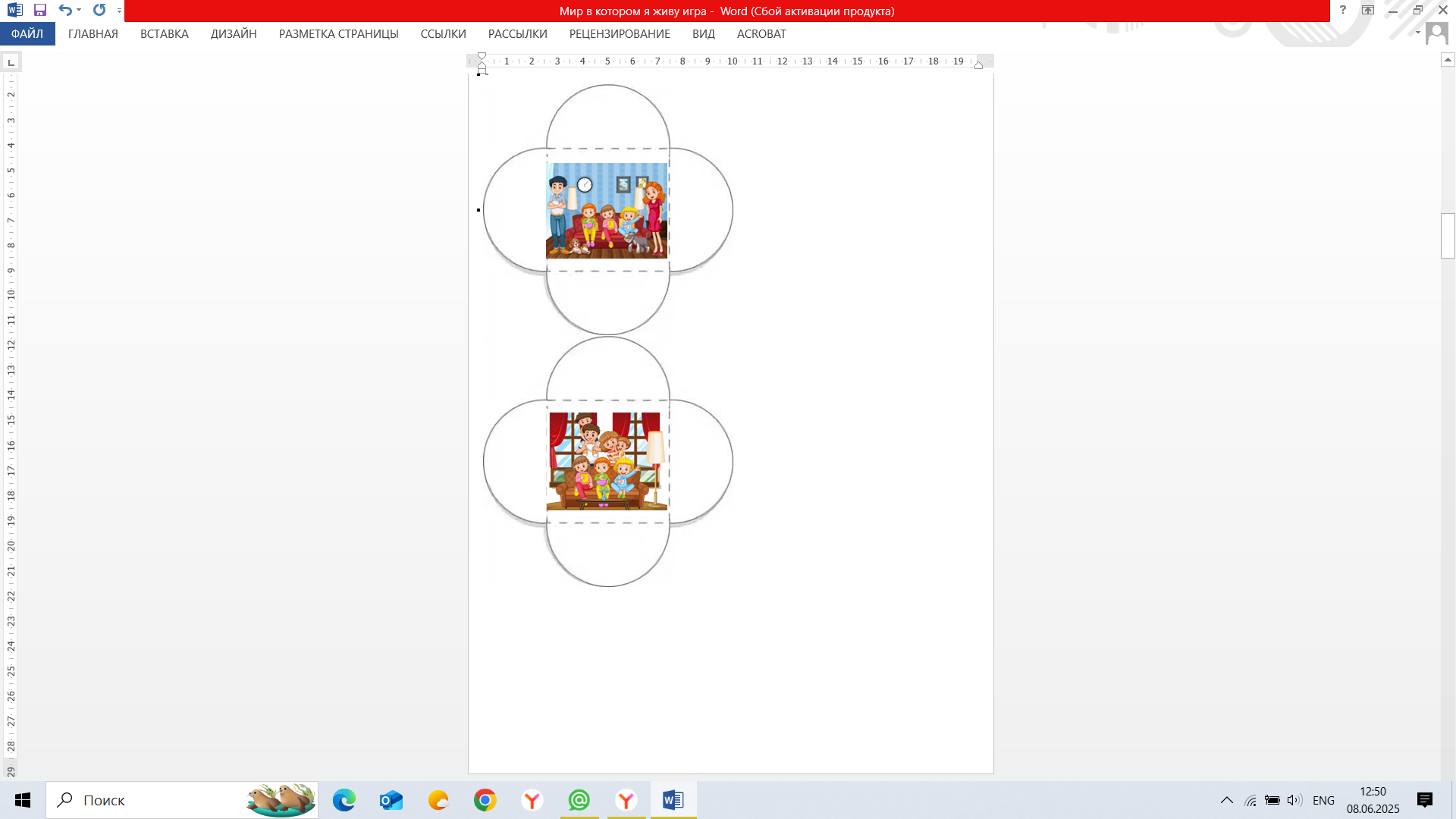Click the Repeat action icon

point(99,11)
